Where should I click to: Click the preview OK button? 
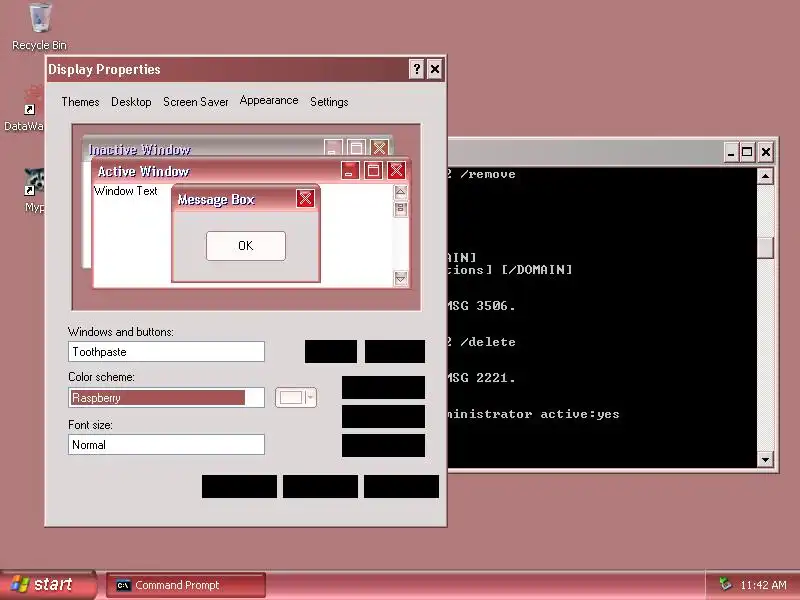tap(246, 246)
